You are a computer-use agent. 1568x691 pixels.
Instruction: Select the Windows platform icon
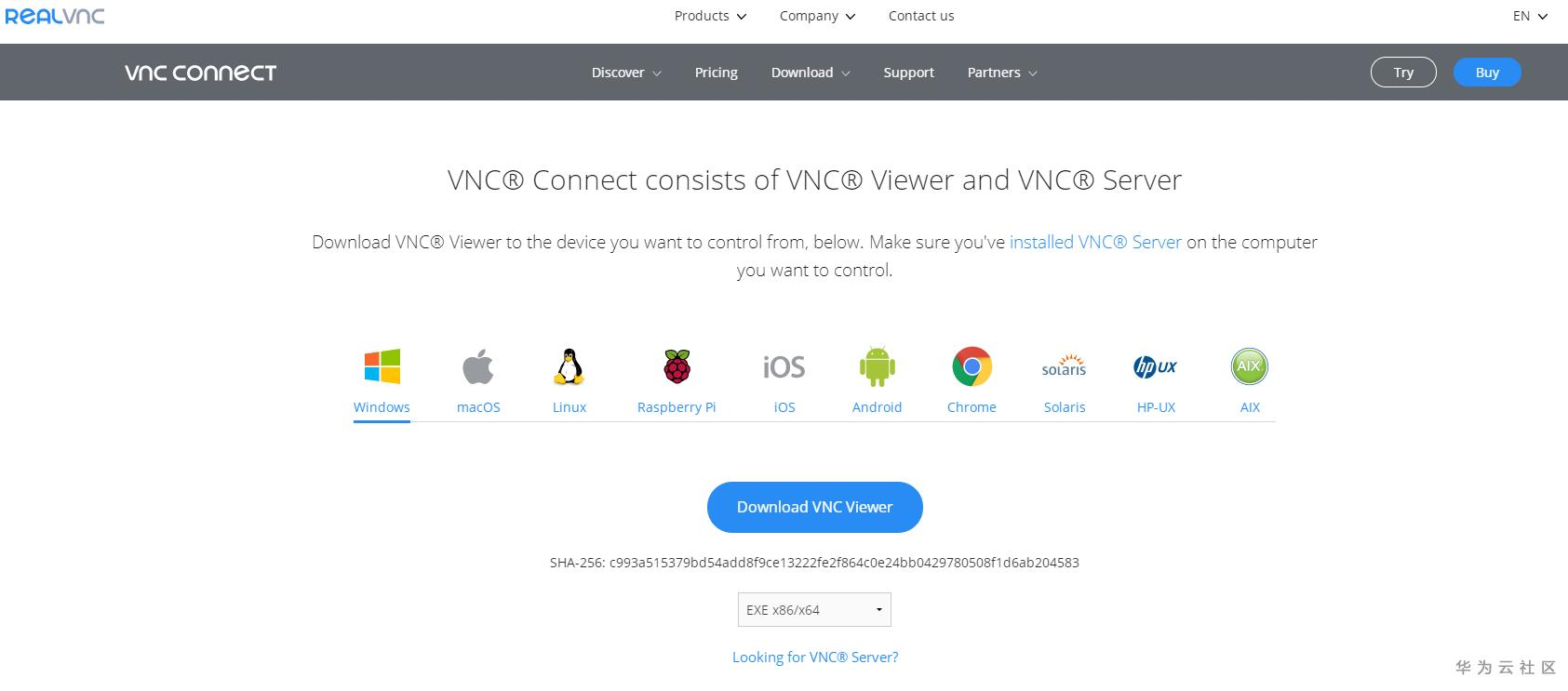382,366
